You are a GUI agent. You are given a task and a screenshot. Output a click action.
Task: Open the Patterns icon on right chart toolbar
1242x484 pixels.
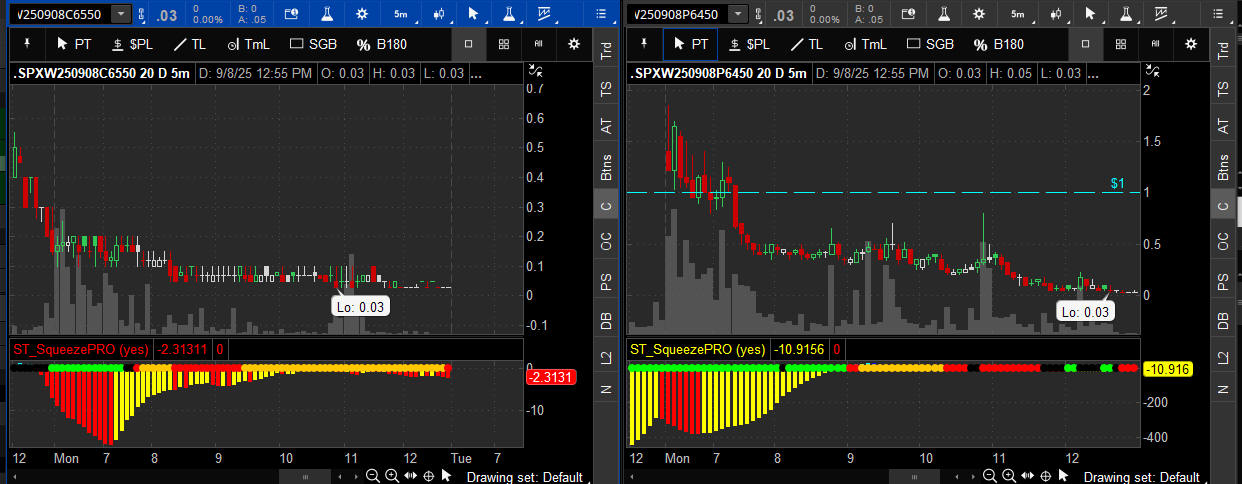(1162, 15)
